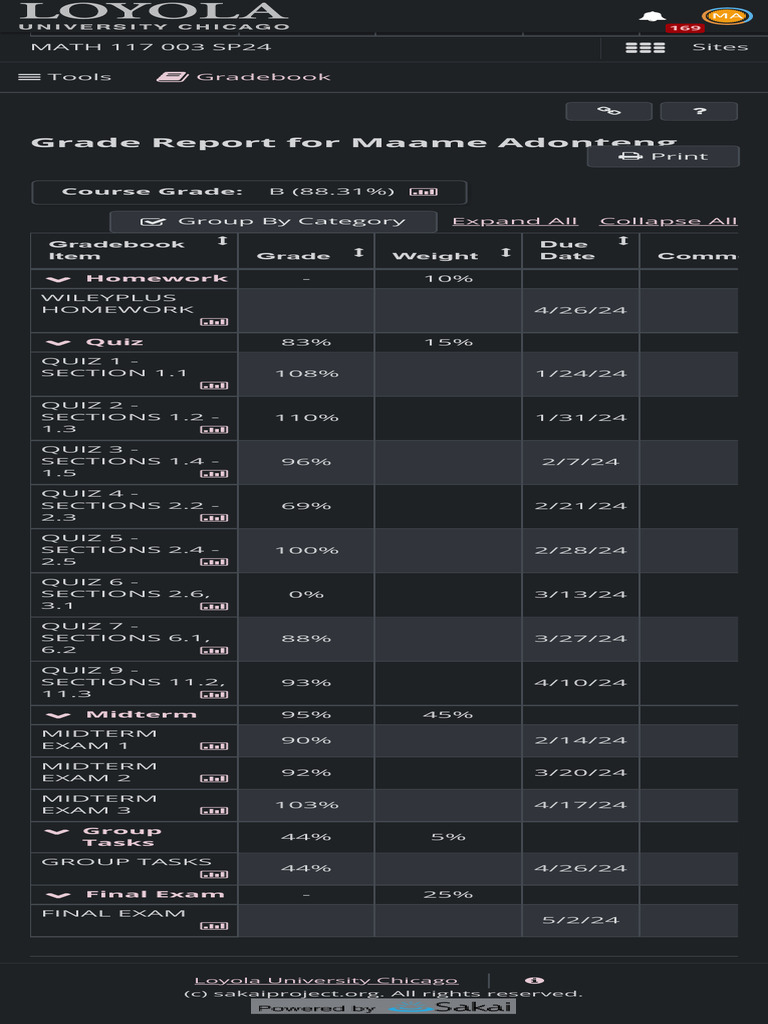Click the Course Grade statistics icon

click(423, 192)
